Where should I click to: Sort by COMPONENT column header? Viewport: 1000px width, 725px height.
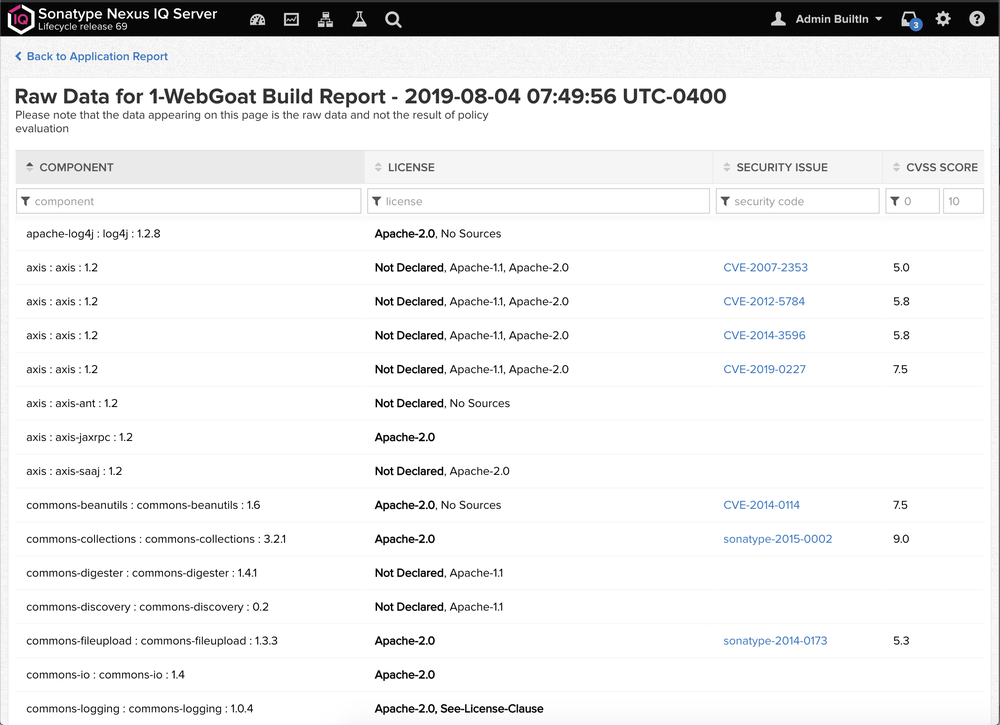click(190, 167)
